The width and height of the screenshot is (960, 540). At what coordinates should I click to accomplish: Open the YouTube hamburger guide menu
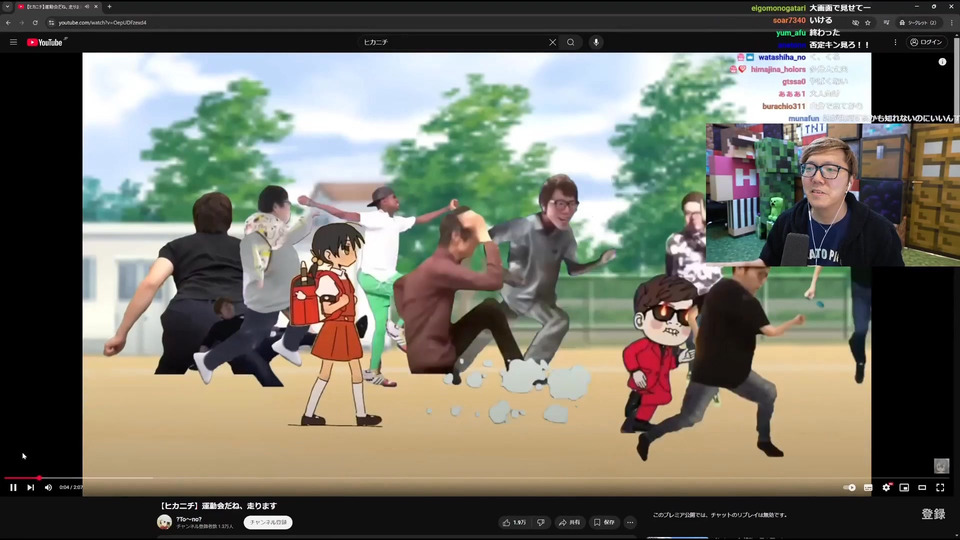(x=13, y=42)
